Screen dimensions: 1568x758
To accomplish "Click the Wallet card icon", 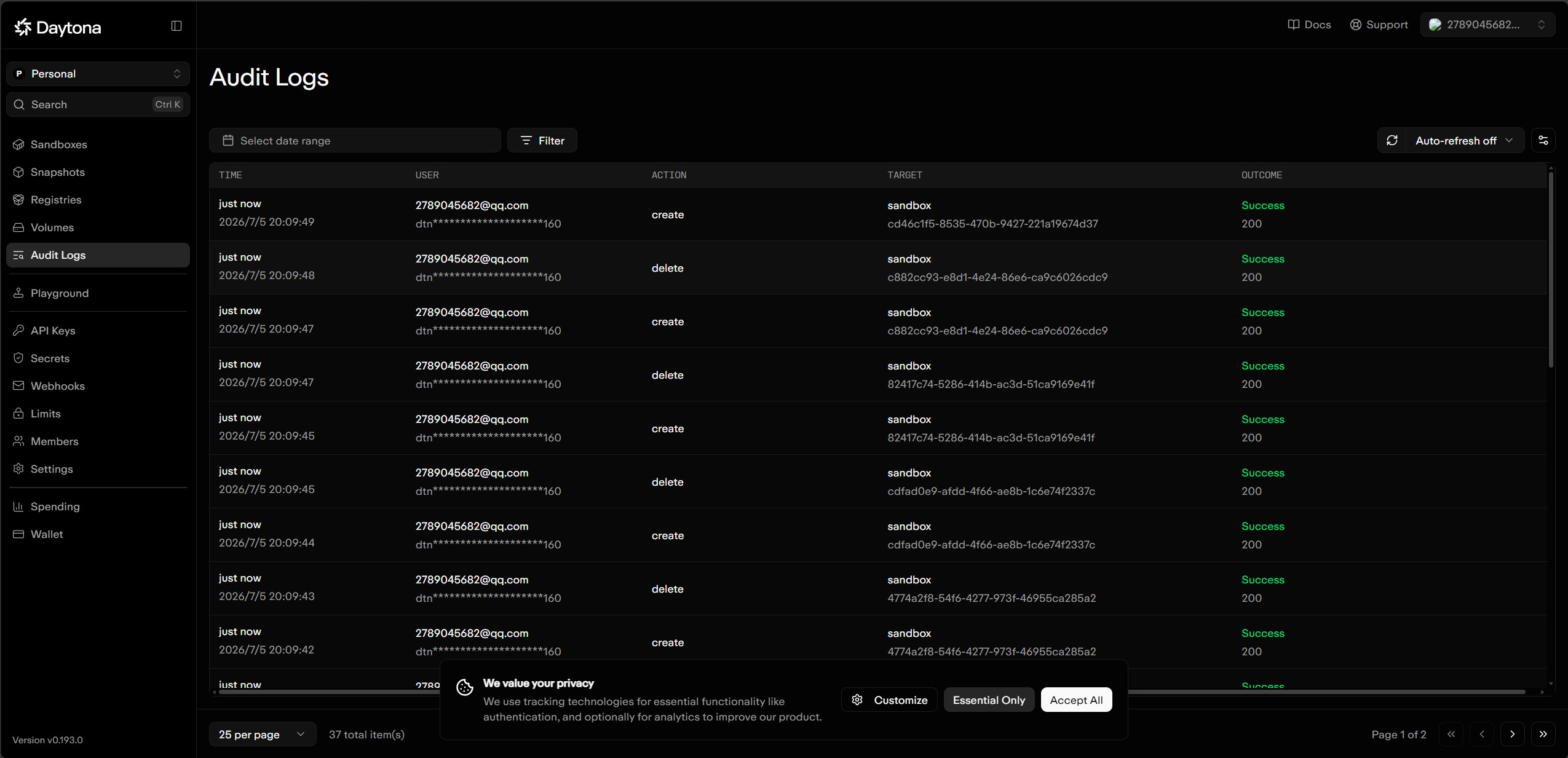I will click(18, 534).
